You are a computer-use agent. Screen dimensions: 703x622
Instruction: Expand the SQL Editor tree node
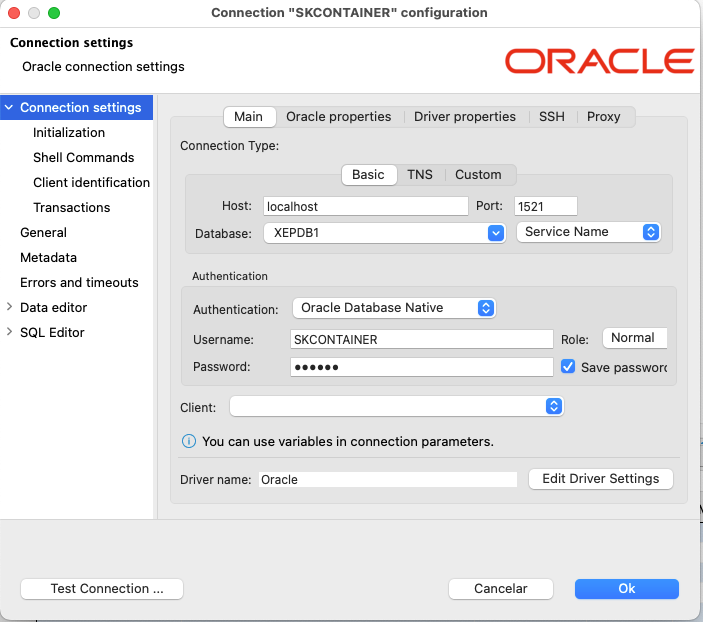(10, 333)
